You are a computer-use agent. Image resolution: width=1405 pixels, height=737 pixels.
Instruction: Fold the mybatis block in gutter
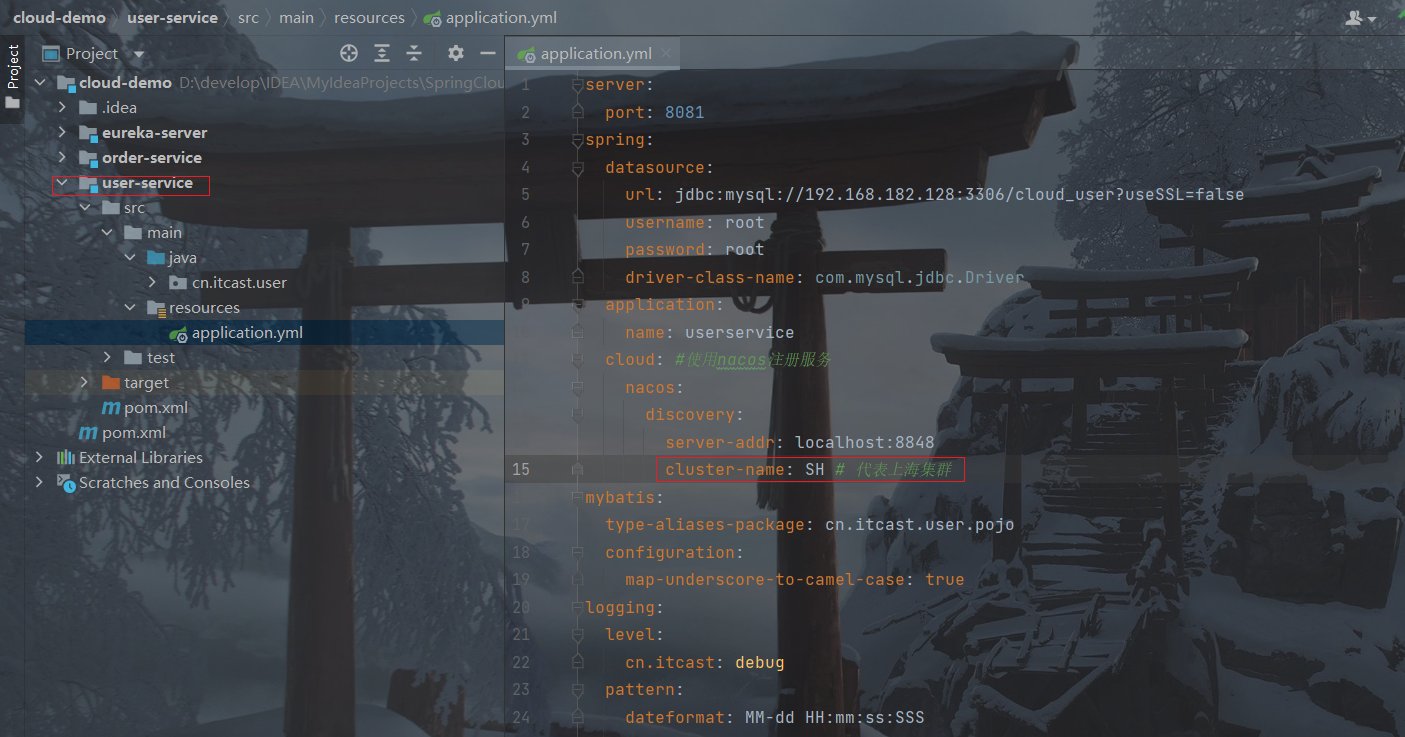click(x=577, y=497)
